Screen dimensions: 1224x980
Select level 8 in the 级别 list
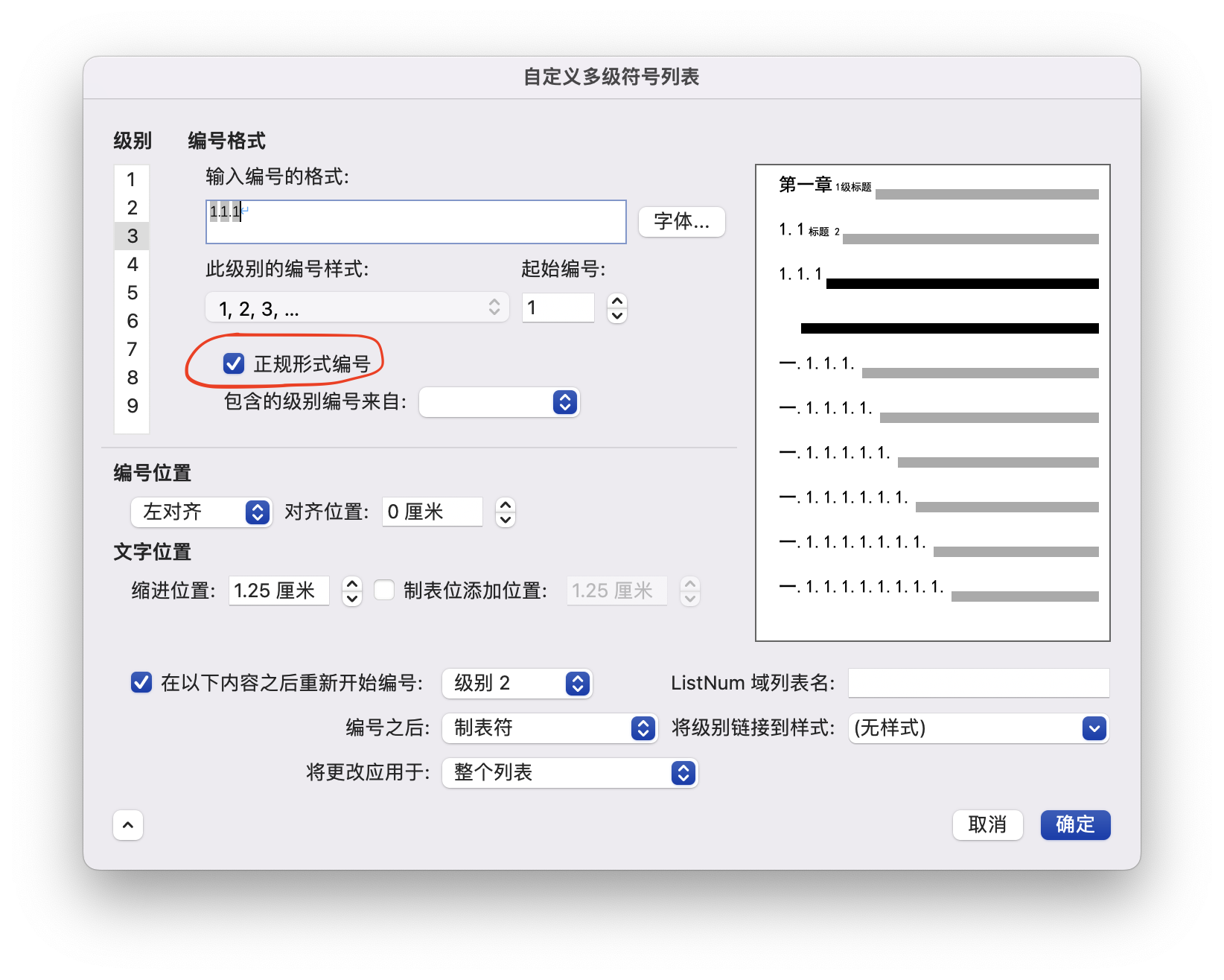tap(132, 378)
